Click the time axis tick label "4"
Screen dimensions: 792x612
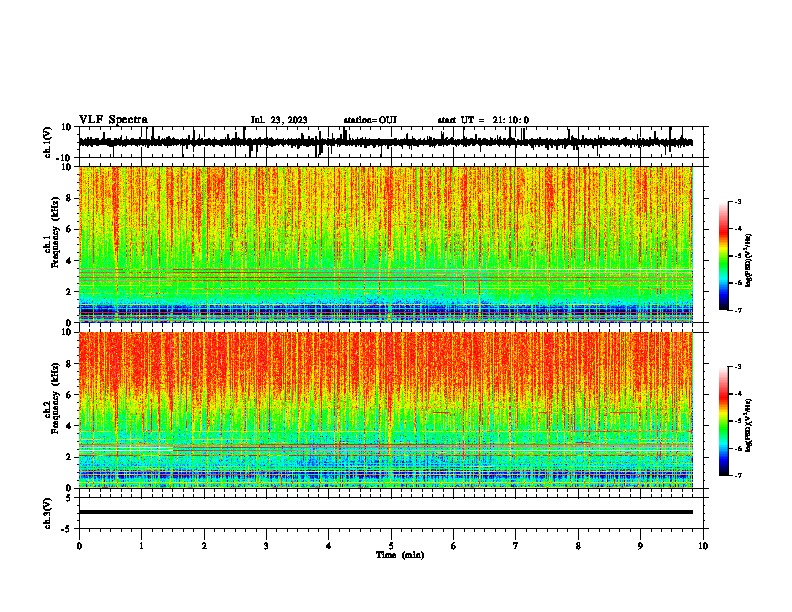[329, 546]
